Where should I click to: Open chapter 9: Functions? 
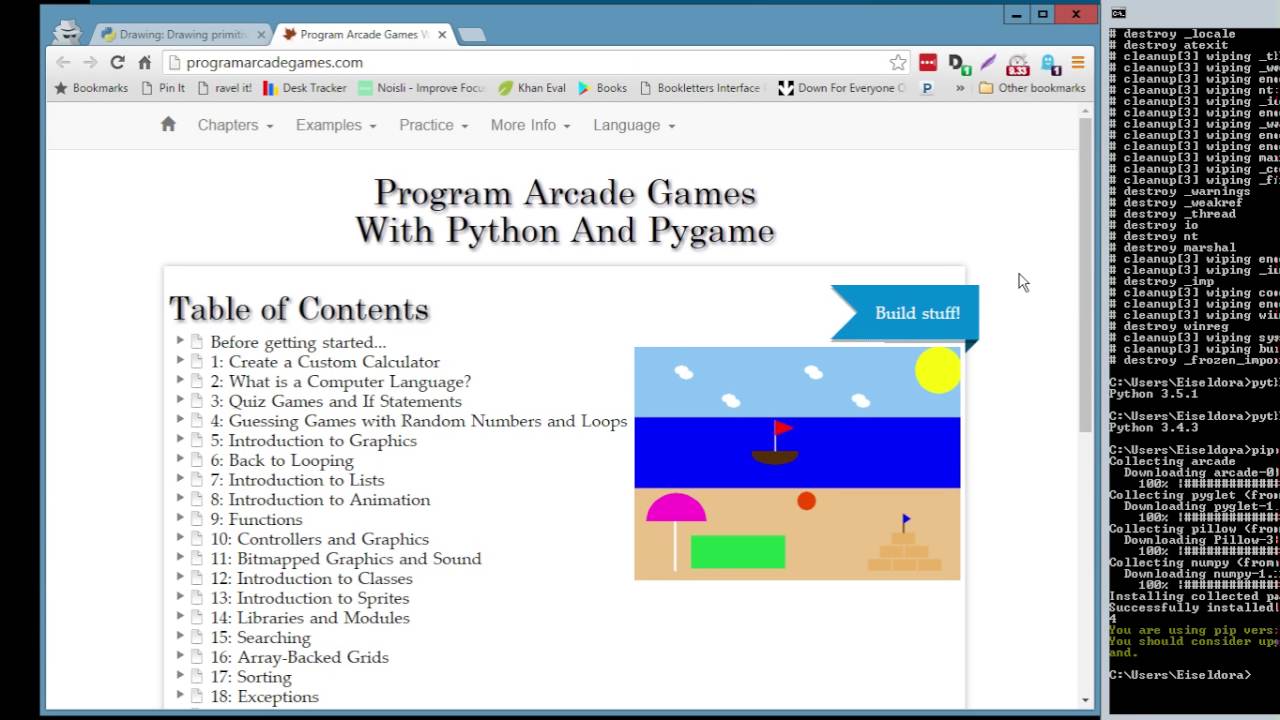(256, 519)
